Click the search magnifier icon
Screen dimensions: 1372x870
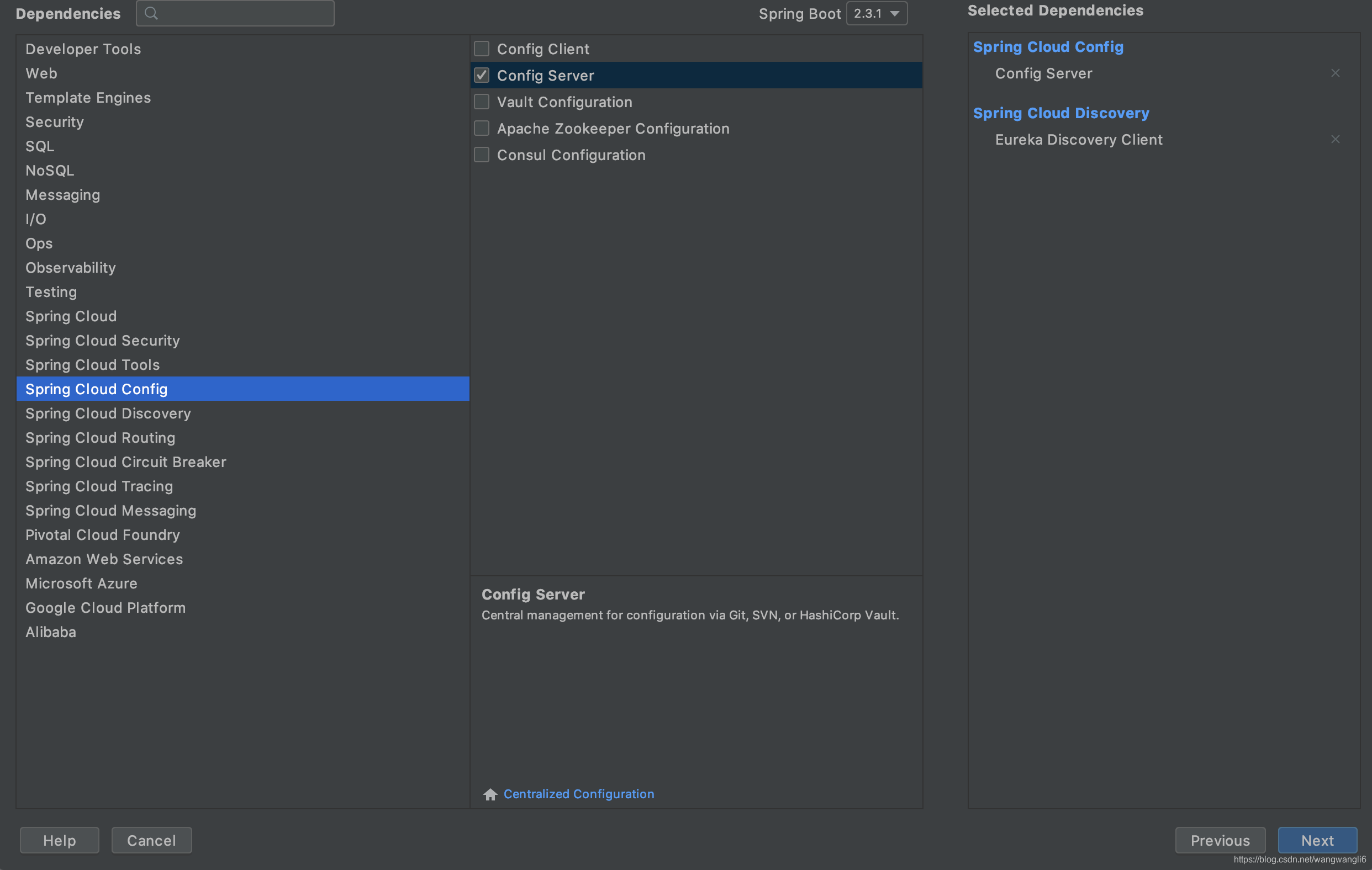(x=151, y=13)
